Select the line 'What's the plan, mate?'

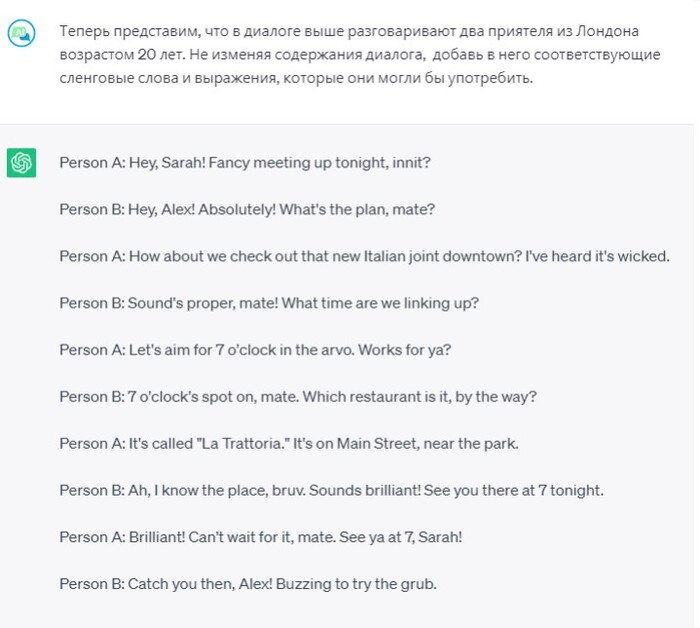(x=247, y=209)
